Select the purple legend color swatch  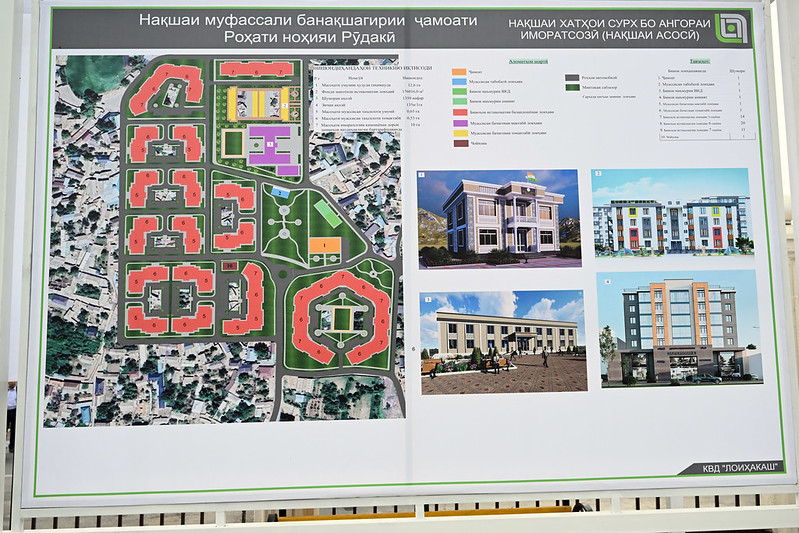point(459,122)
